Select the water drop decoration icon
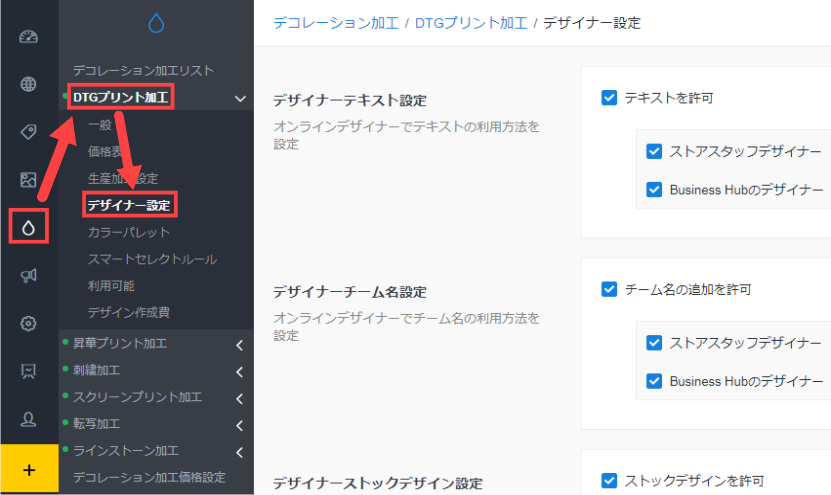 point(28,227)
